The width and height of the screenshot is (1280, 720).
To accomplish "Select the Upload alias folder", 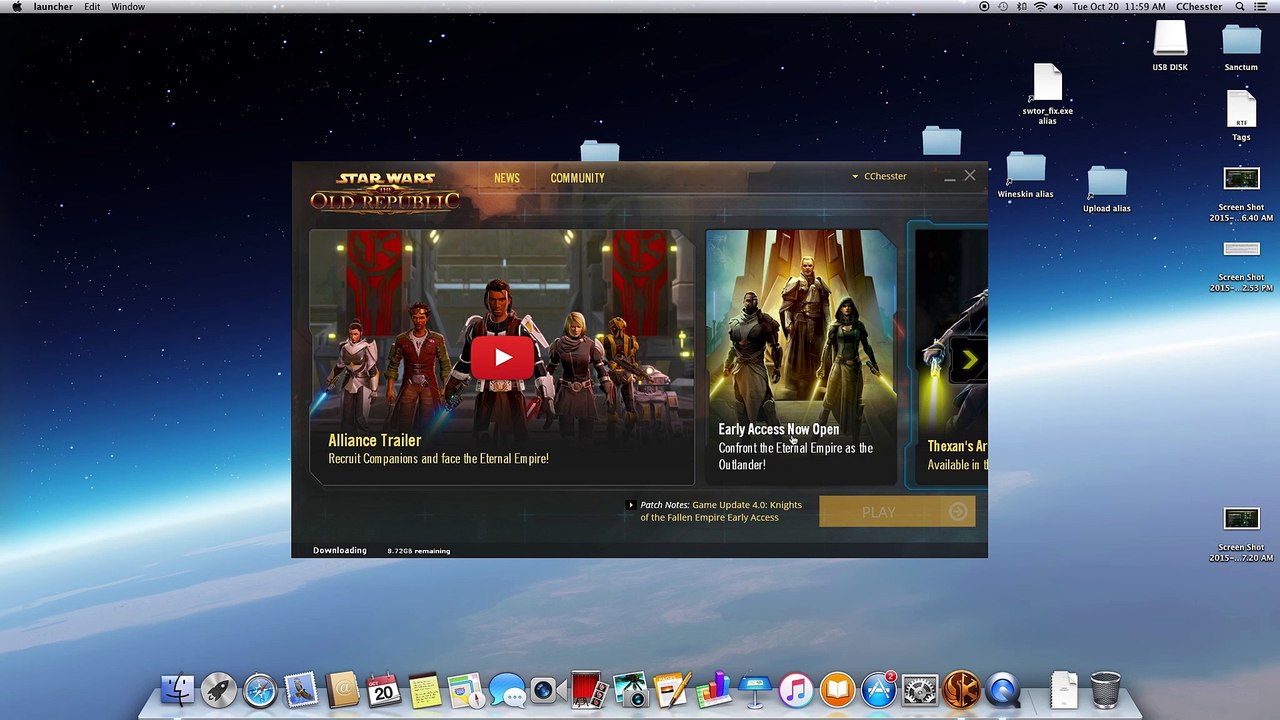I will (1107, 189).
